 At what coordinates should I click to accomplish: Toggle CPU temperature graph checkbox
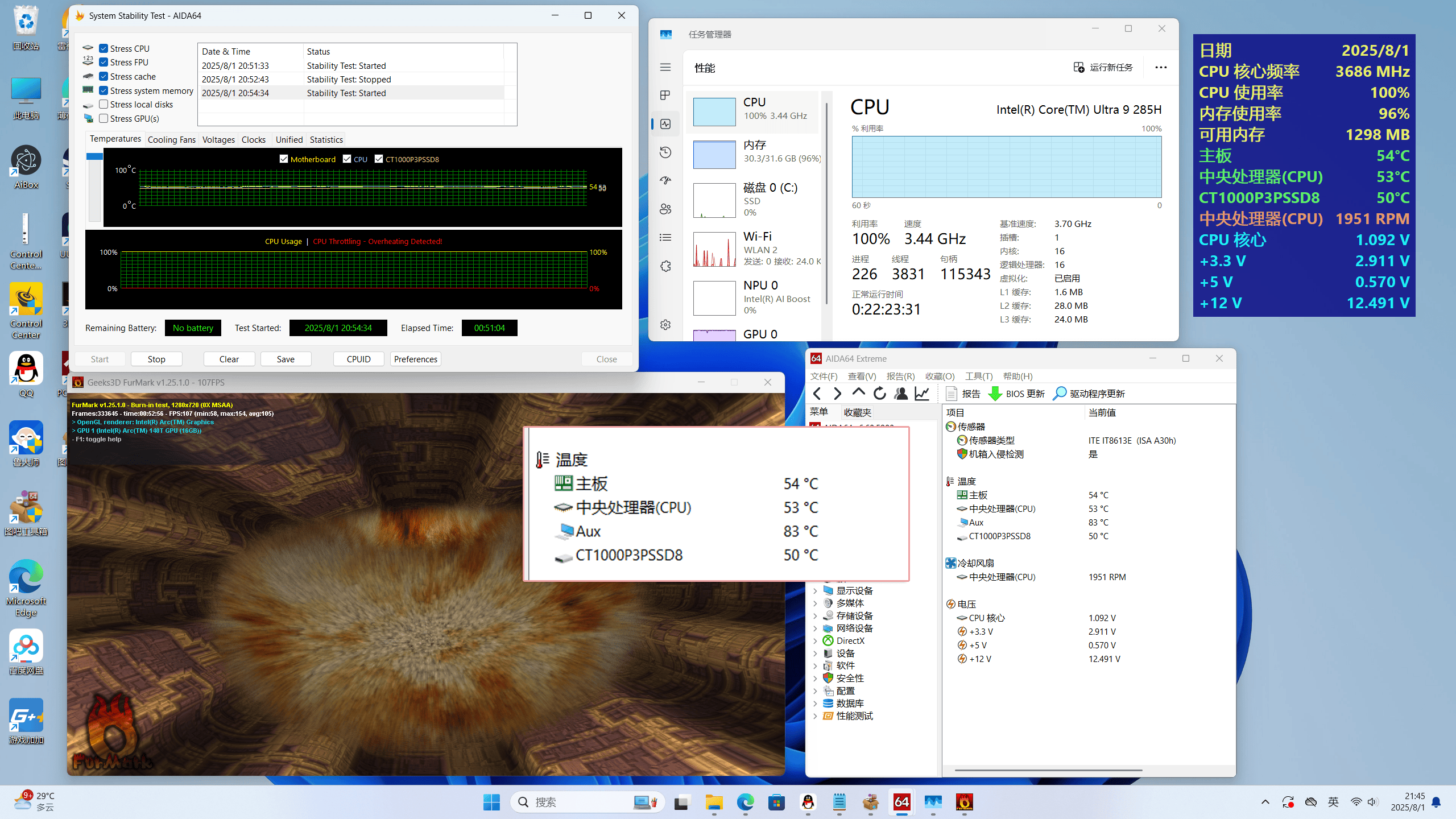pyautogui.click(x=347, y=159)
